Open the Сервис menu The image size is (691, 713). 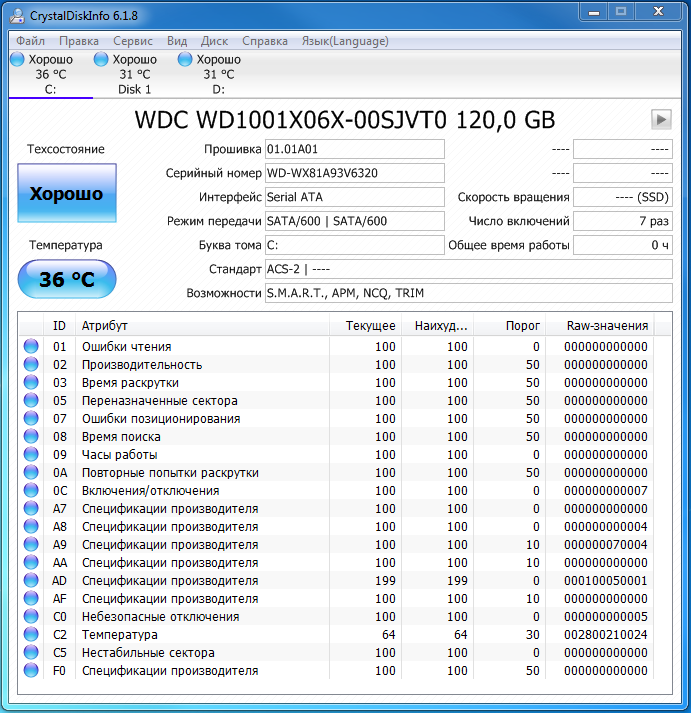click(x=133, y=41)
